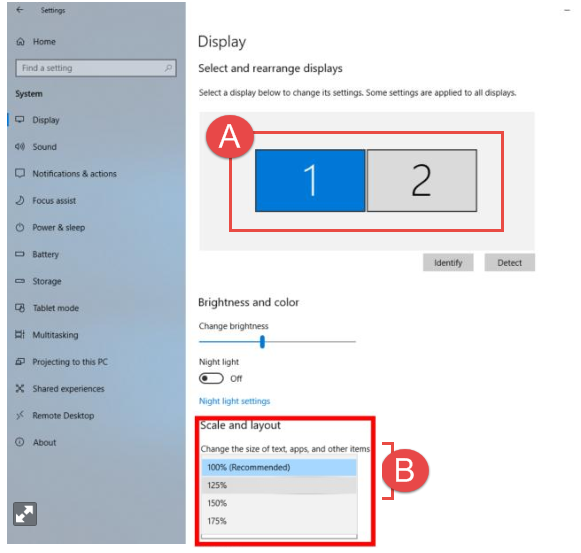Click the Notifications & actions icon
This screenshot has height=553, width=581.
pos(20,173)
